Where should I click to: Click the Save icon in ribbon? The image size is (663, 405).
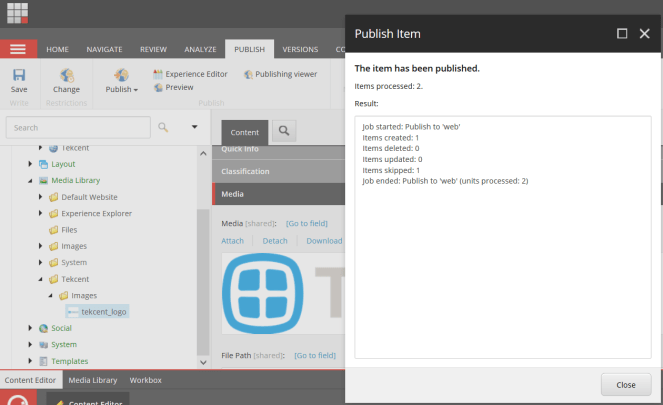click(x=19, y=78)
